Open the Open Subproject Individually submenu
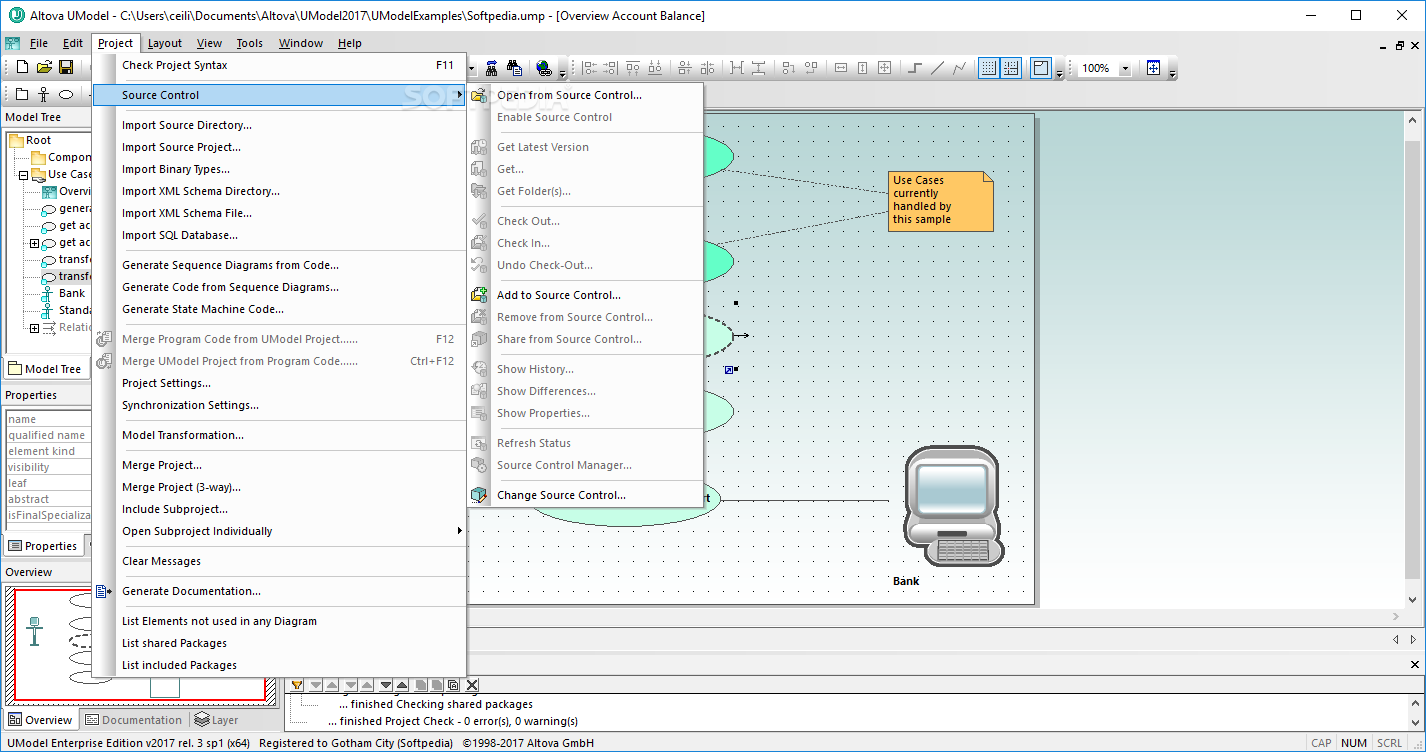Viewport: 1426px width, 752px height. tap(279, 531)
